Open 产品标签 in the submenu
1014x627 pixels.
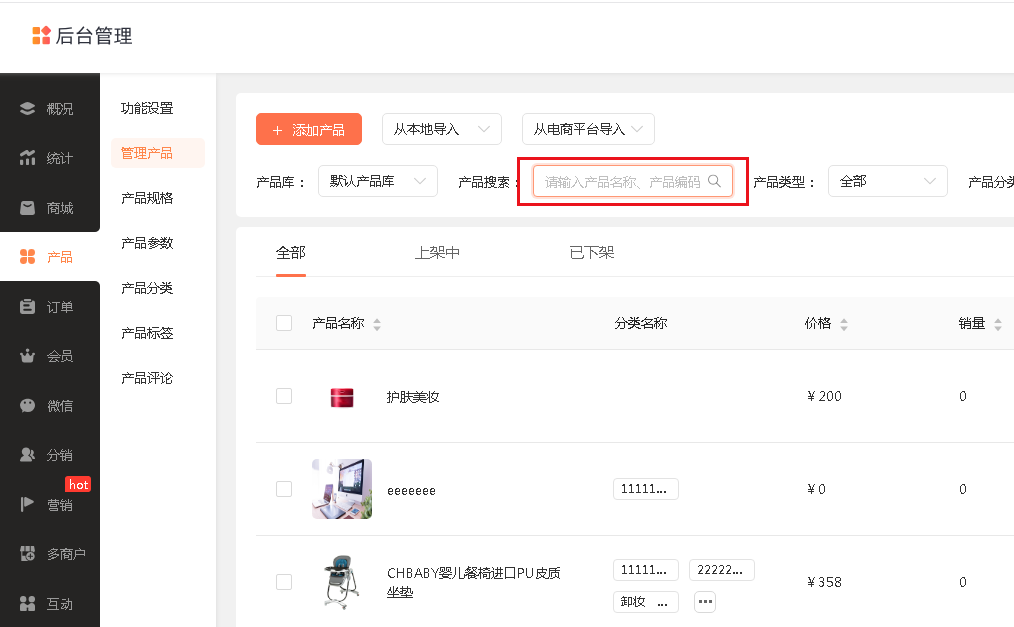click(147, 333)
